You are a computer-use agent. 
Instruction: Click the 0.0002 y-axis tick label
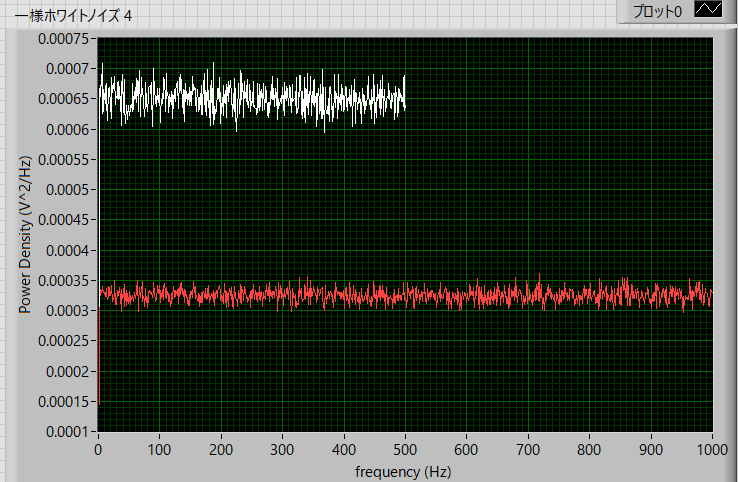pos(66,371)
